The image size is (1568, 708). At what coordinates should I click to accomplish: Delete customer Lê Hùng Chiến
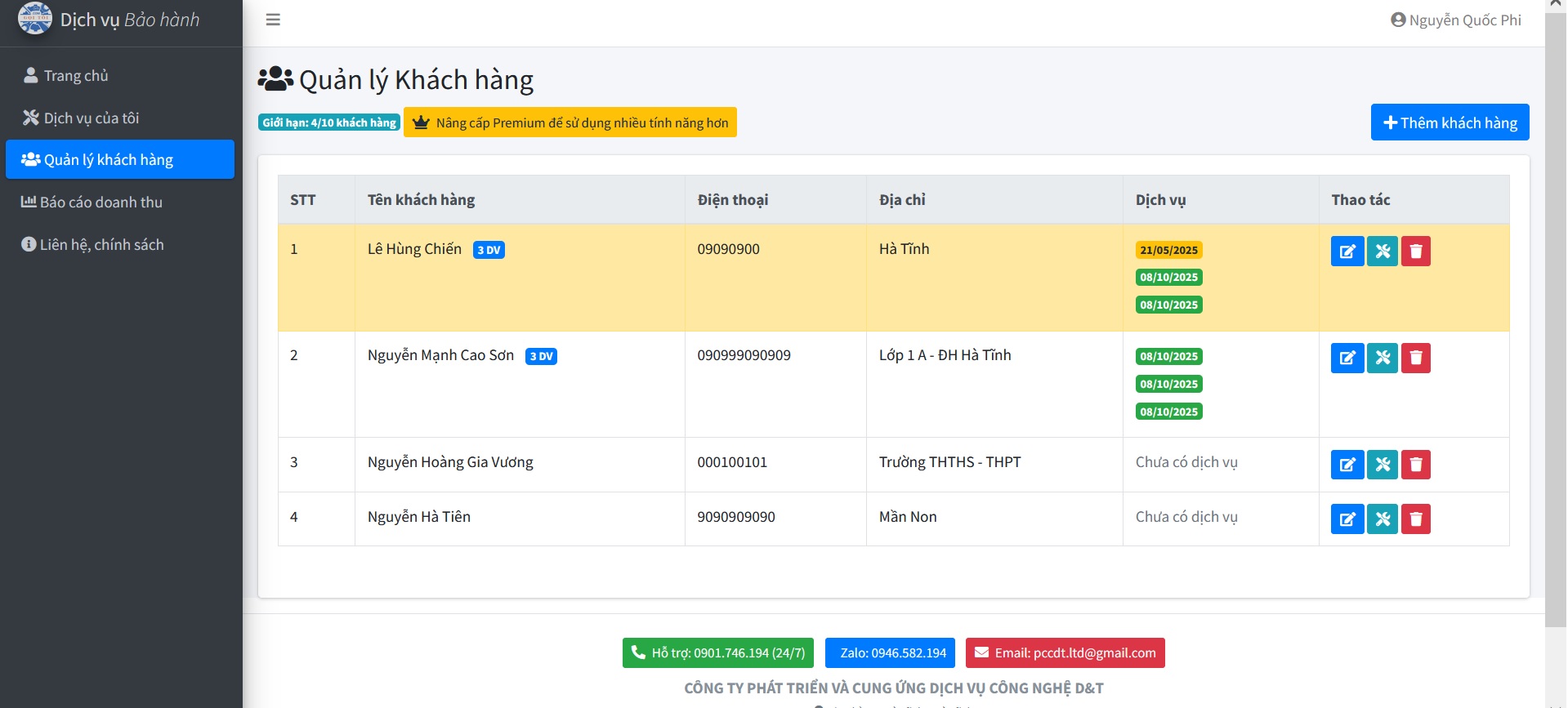click(1415, 252)
